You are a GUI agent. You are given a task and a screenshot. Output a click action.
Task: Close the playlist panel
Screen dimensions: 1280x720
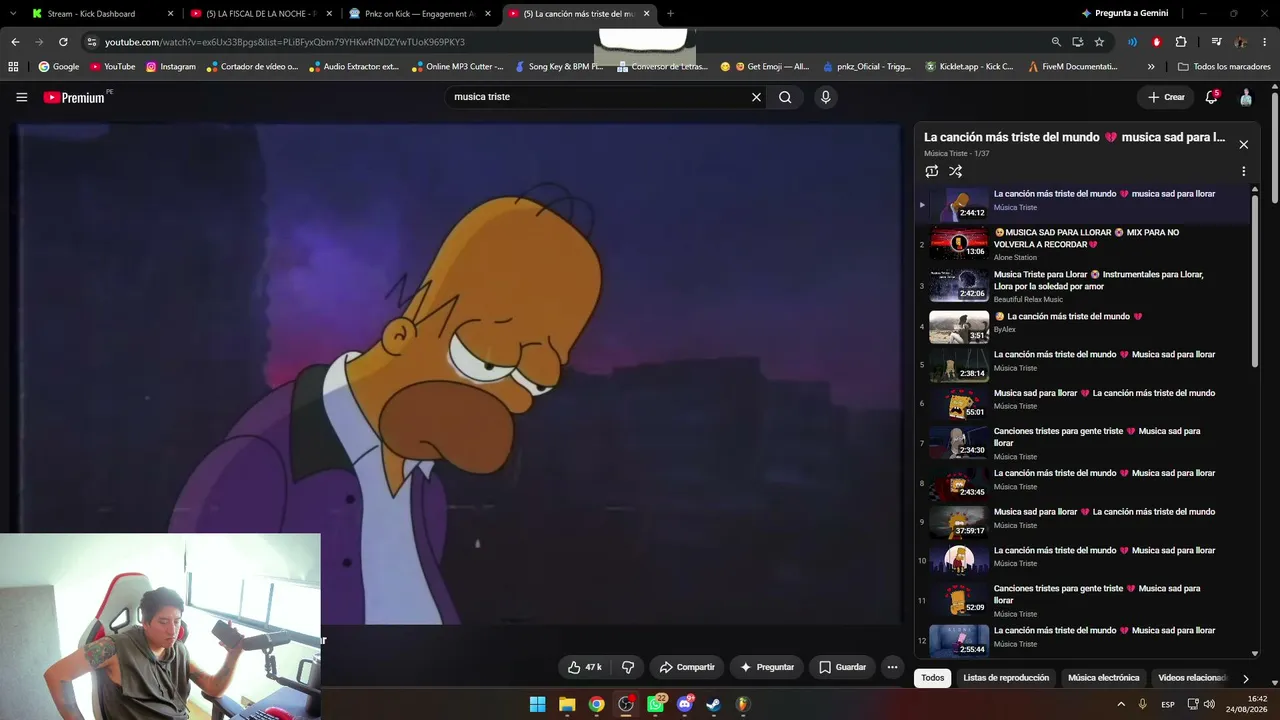pos(1243,145)
